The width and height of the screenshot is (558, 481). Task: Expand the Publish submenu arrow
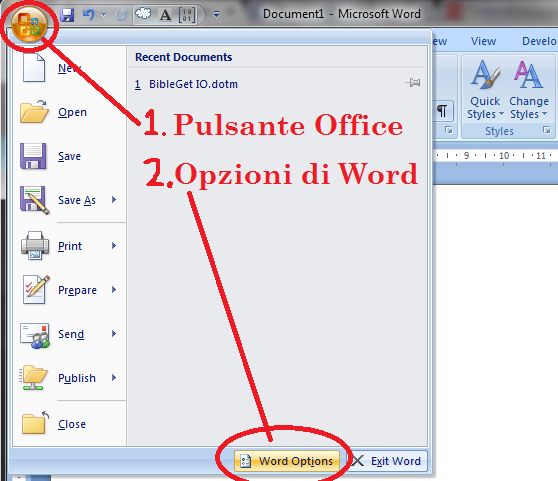114,377
